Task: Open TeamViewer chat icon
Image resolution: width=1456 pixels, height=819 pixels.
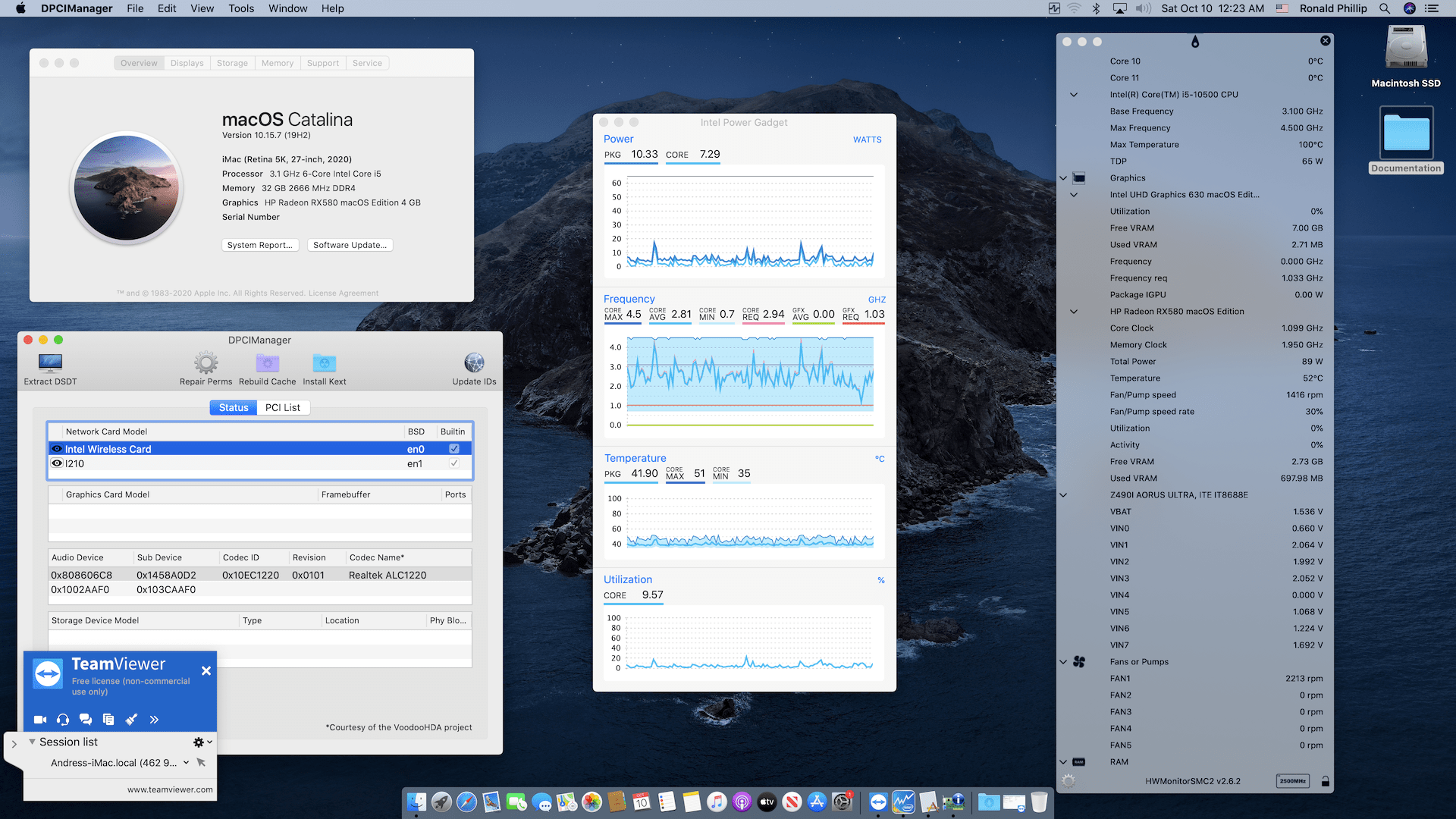Action: click(x=86, y=720)
